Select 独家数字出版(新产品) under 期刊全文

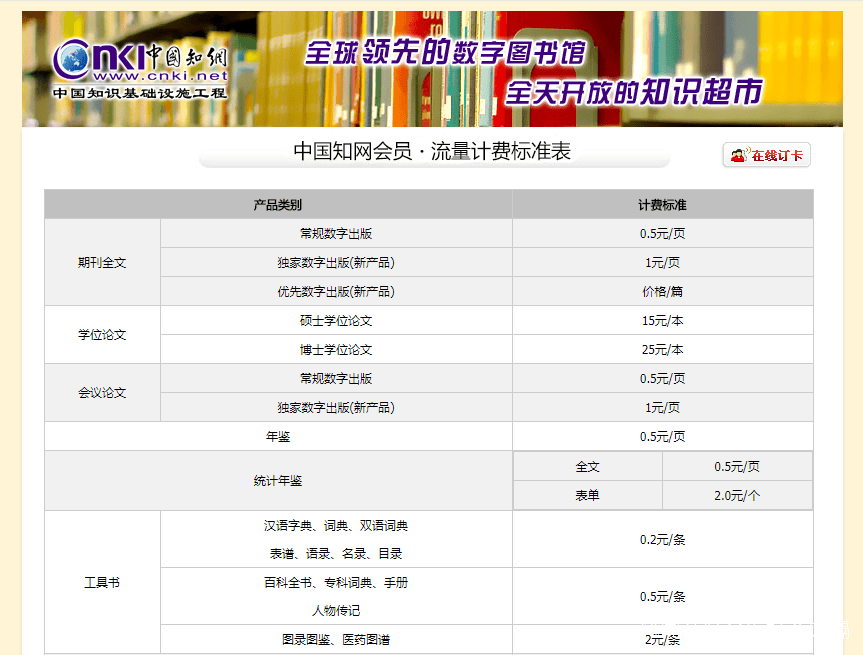coord(336,263)
